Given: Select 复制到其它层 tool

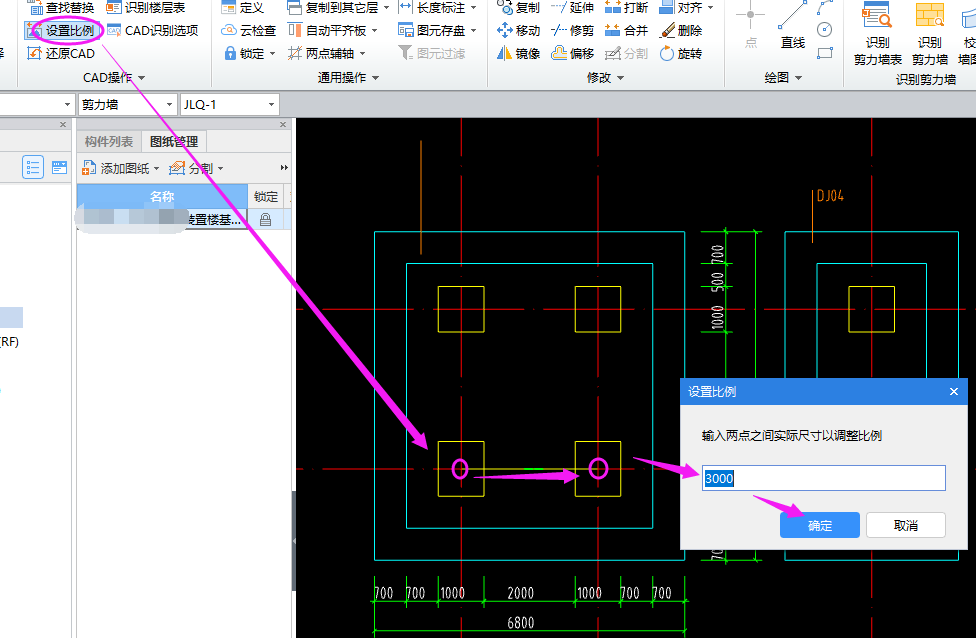Looking at the screenshot, I should [x=333, y=7].
